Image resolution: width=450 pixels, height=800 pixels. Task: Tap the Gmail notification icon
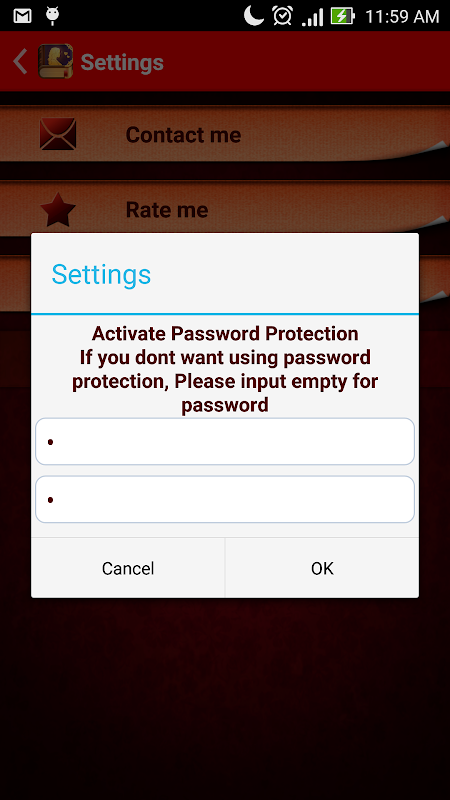[x=22, y=16]
